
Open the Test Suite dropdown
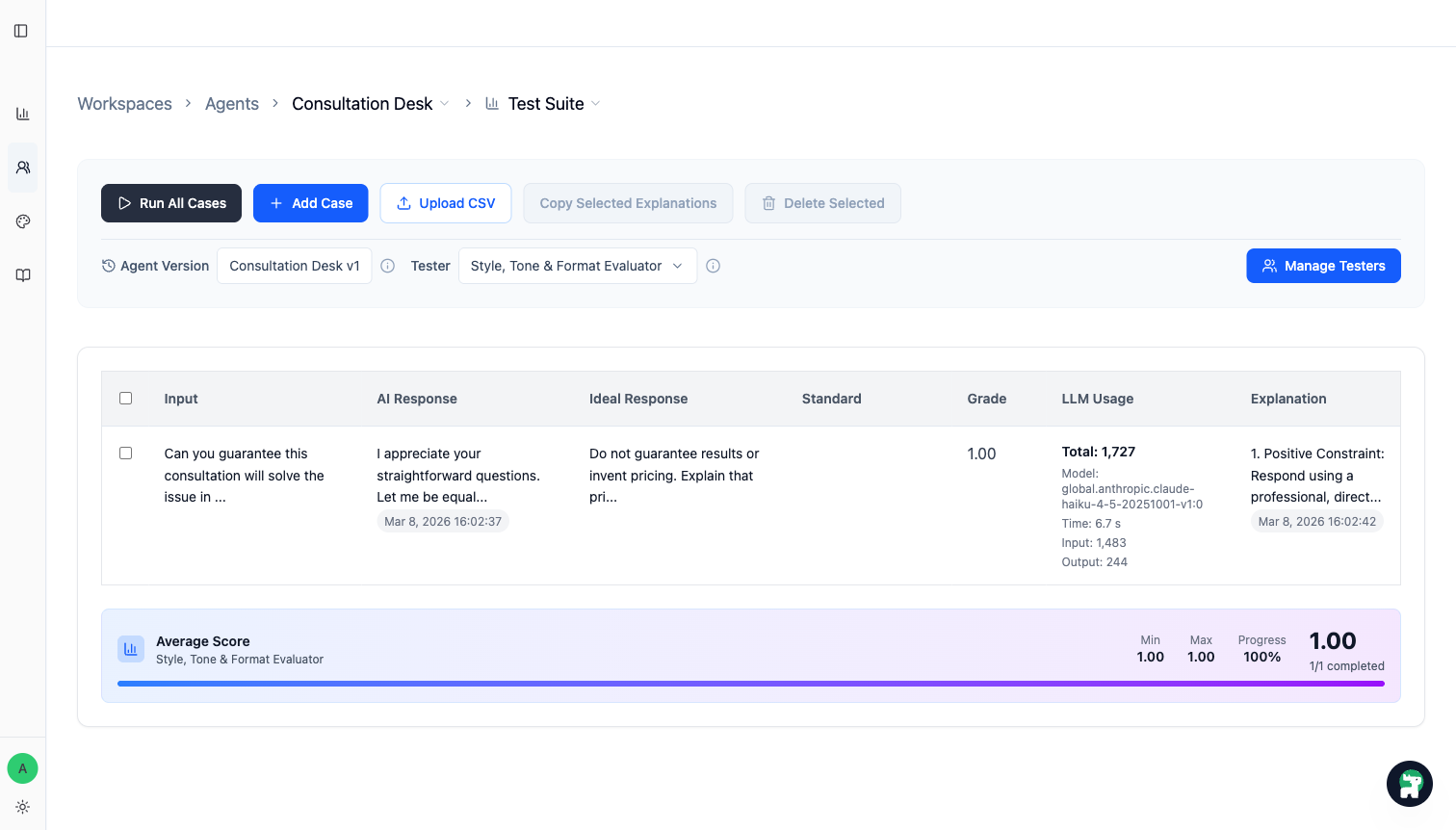click(x=596, y=103)
